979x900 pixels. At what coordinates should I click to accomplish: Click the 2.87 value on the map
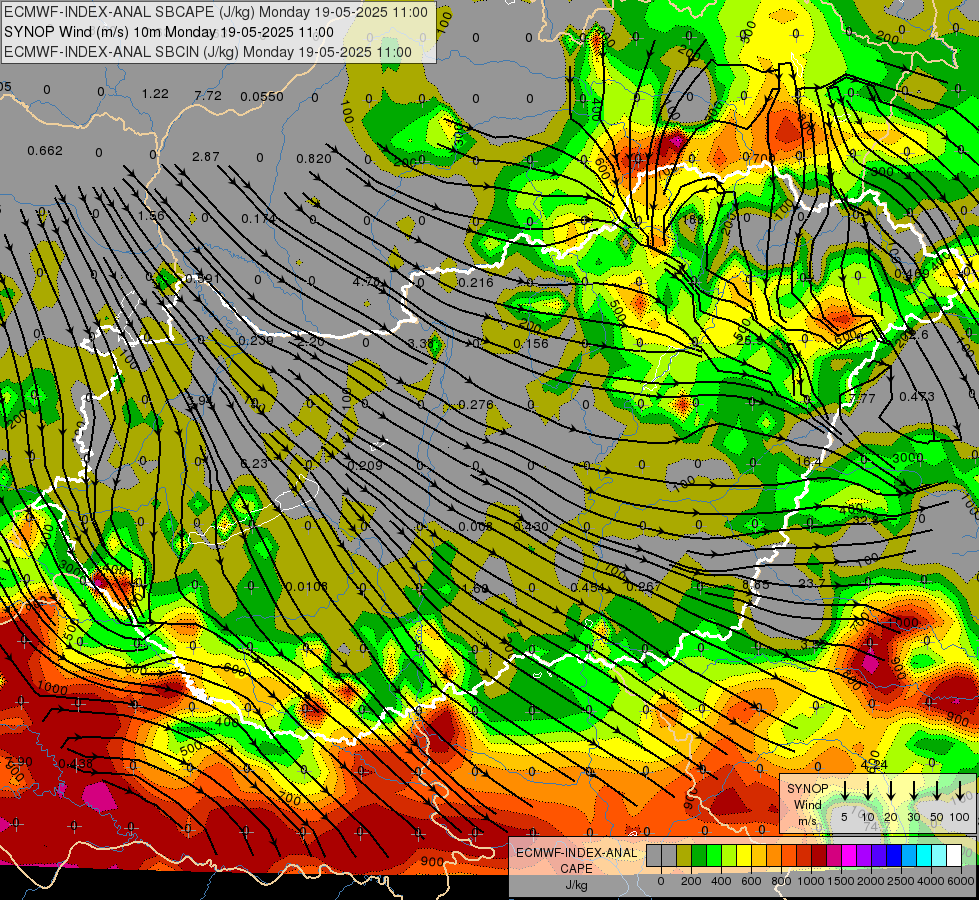coord(205,156)
